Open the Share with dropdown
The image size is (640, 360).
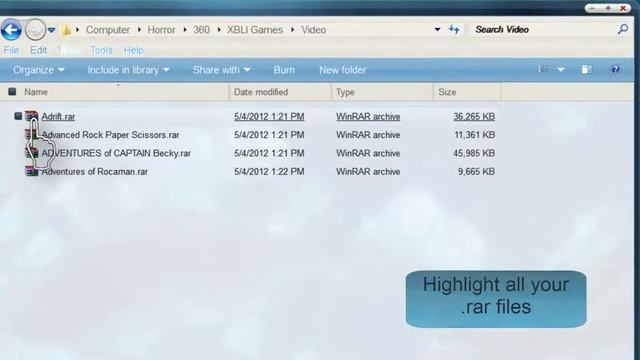pyautogui.click(x=221, y=70)
